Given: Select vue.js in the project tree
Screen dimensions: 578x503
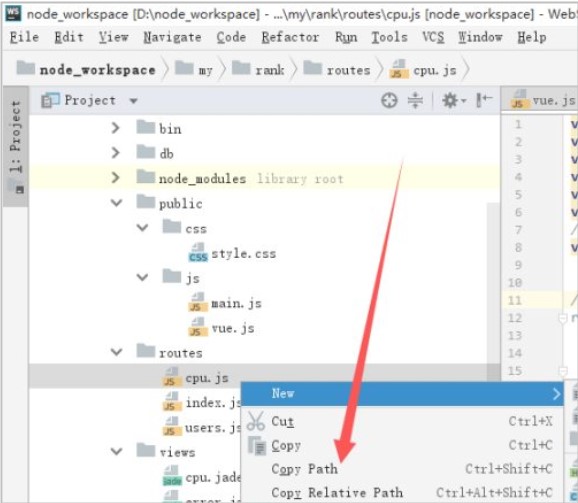Looking at the screenshot, I should pos(233,328).
